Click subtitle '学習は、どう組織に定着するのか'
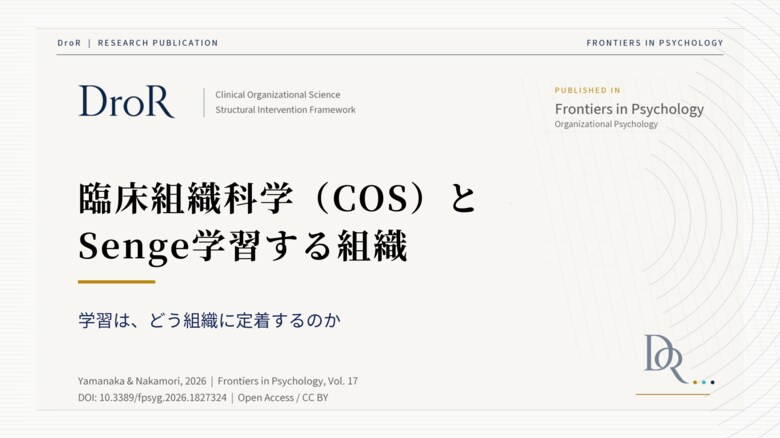The height and width of the screenshot is (438, 780). [209, 320]
